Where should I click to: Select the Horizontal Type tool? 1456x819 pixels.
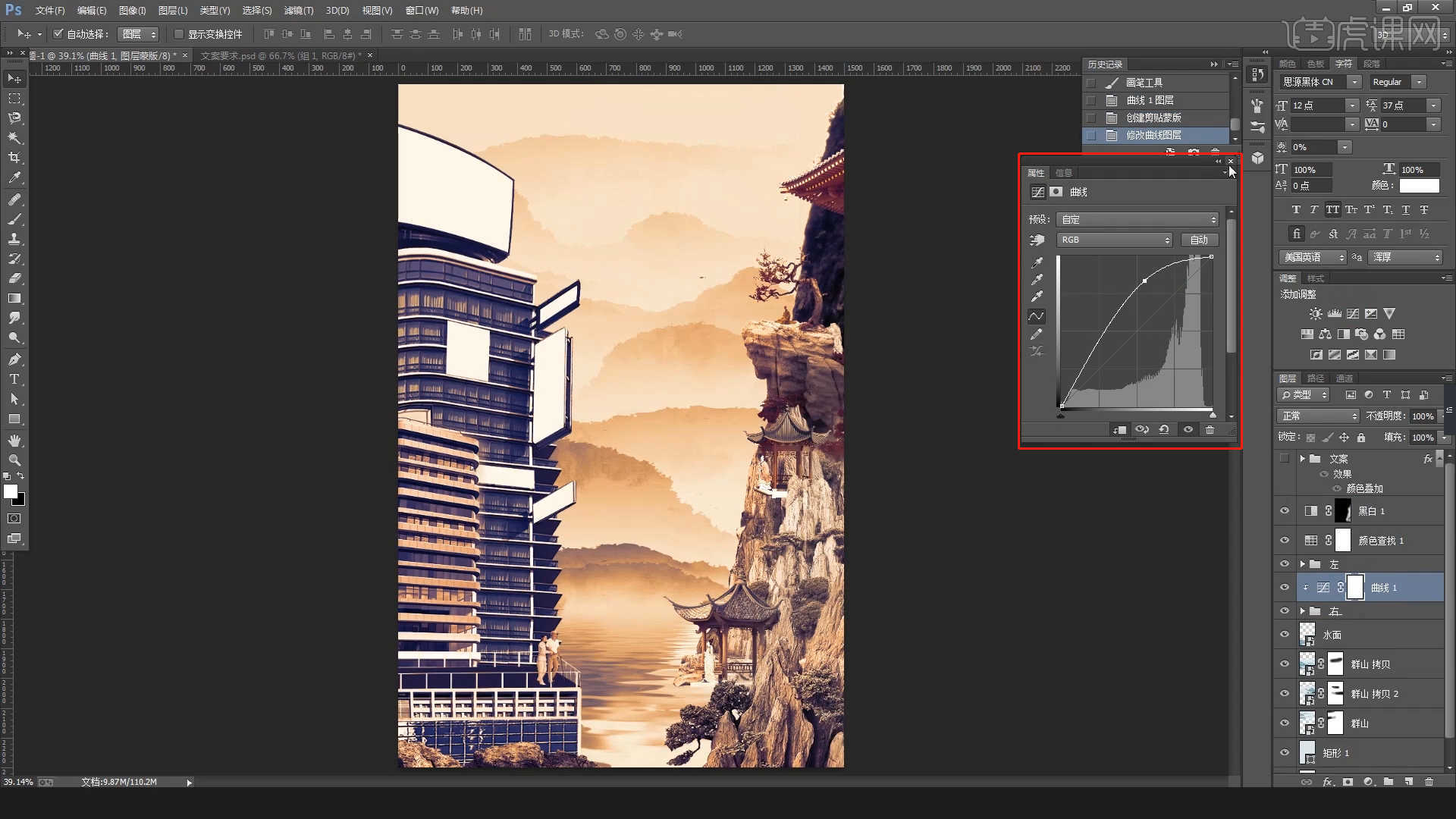click(14, 379)
